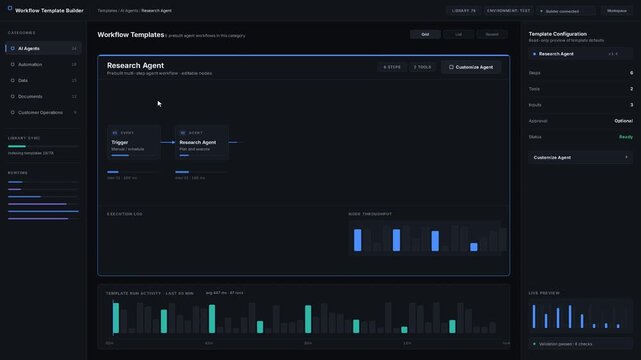
Task: Click the Template Run Activity chart
Action: tap(304, 317)
